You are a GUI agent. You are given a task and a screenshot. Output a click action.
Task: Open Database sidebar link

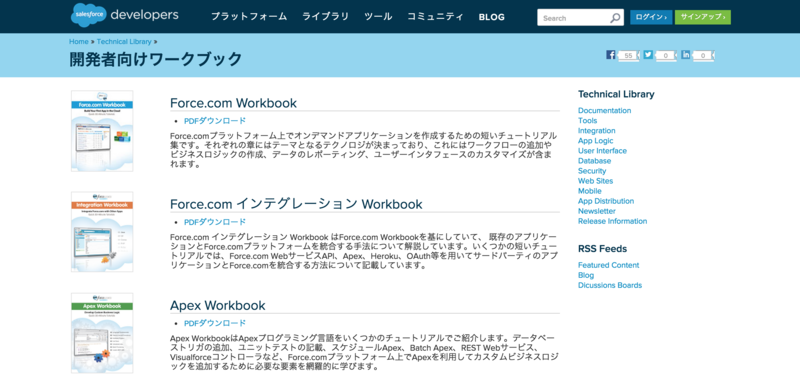[x=594, y=161]
